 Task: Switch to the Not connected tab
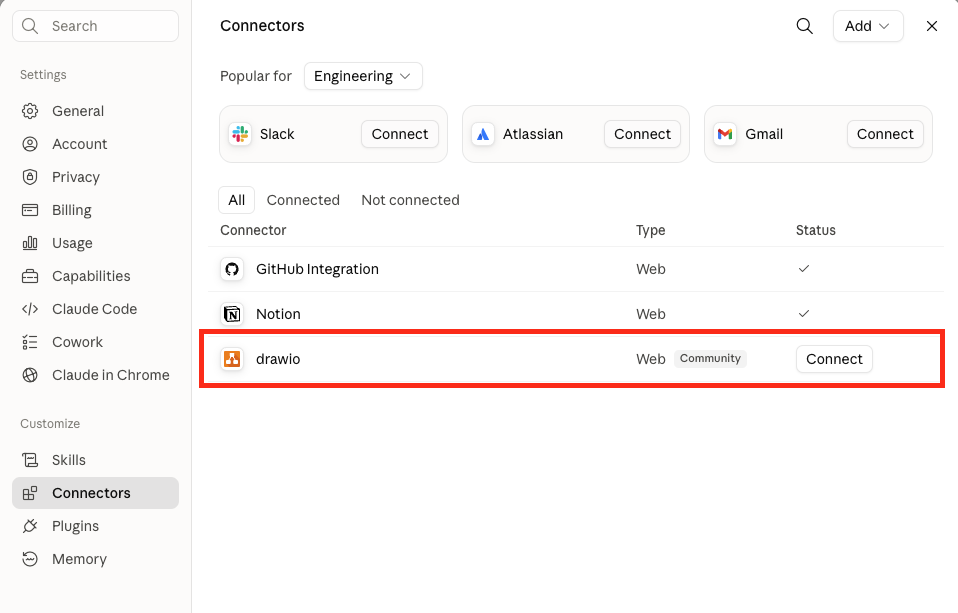[411, 200]
